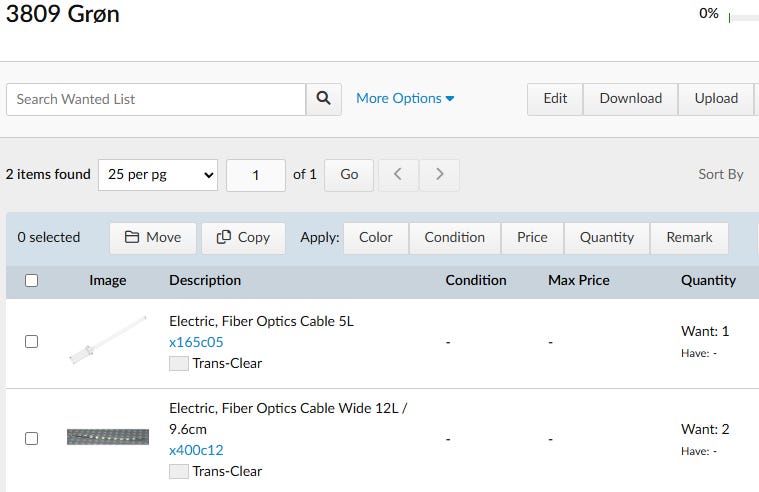This screenshot has height=492, width=759.
Task: Click the Edit button
Action: (x=555, y=98)
